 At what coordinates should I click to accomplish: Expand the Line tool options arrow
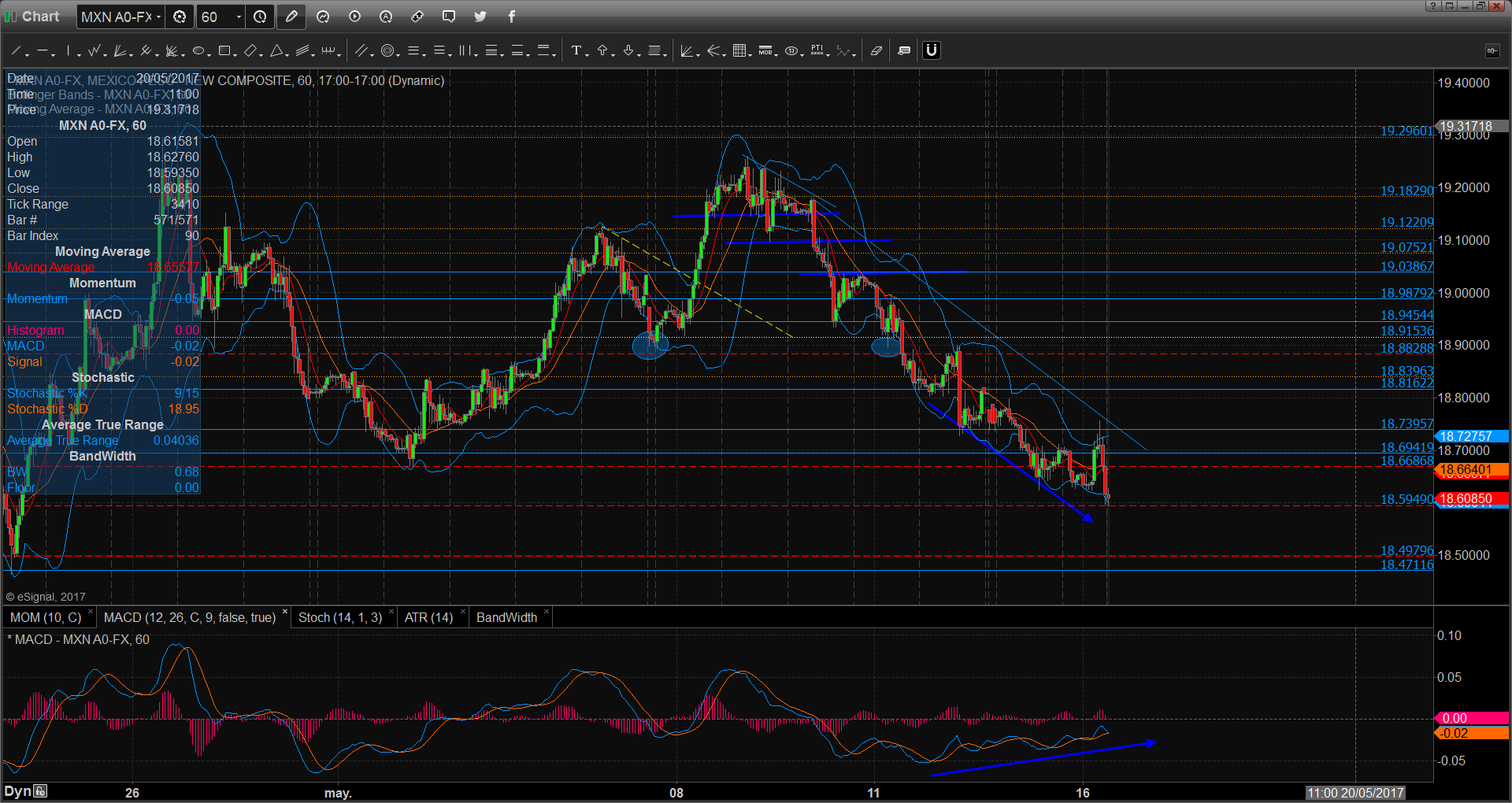28,54
